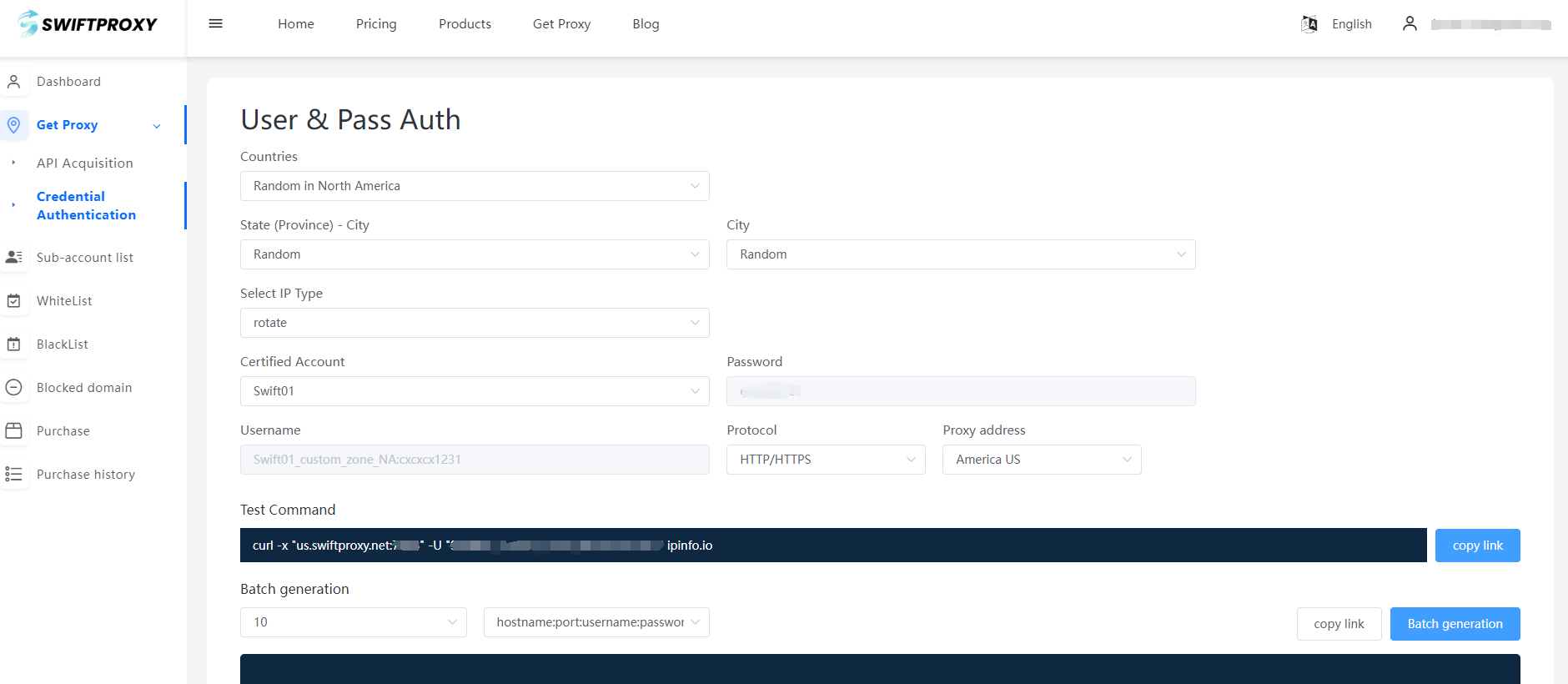This screenshot has width=1568, height=684.
Task: Toggle the hamburger sidebar menu
Action: pos(216,23)
